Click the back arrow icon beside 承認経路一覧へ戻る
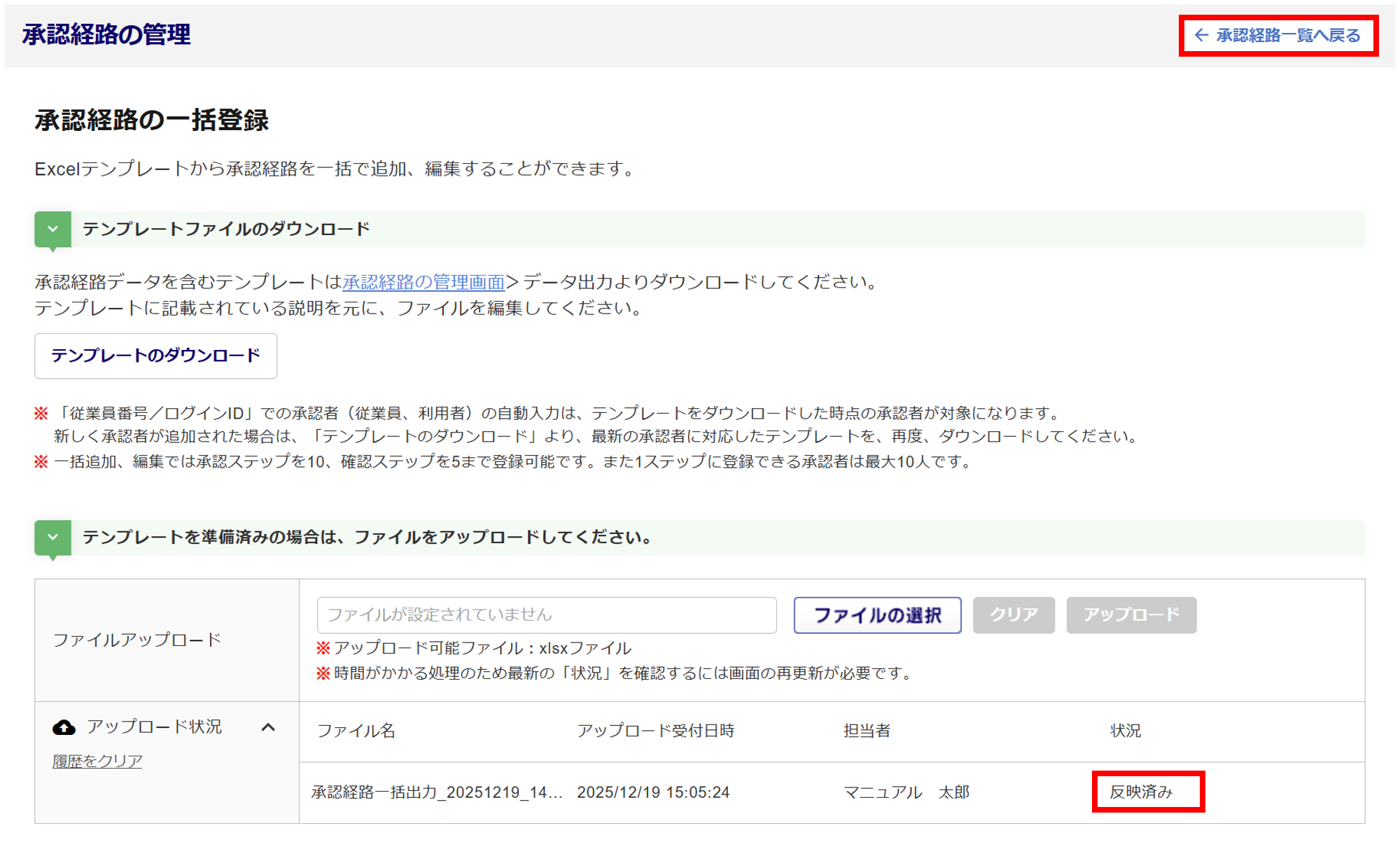Screen dimensions: 1400x863 (x=1201, y=35)
